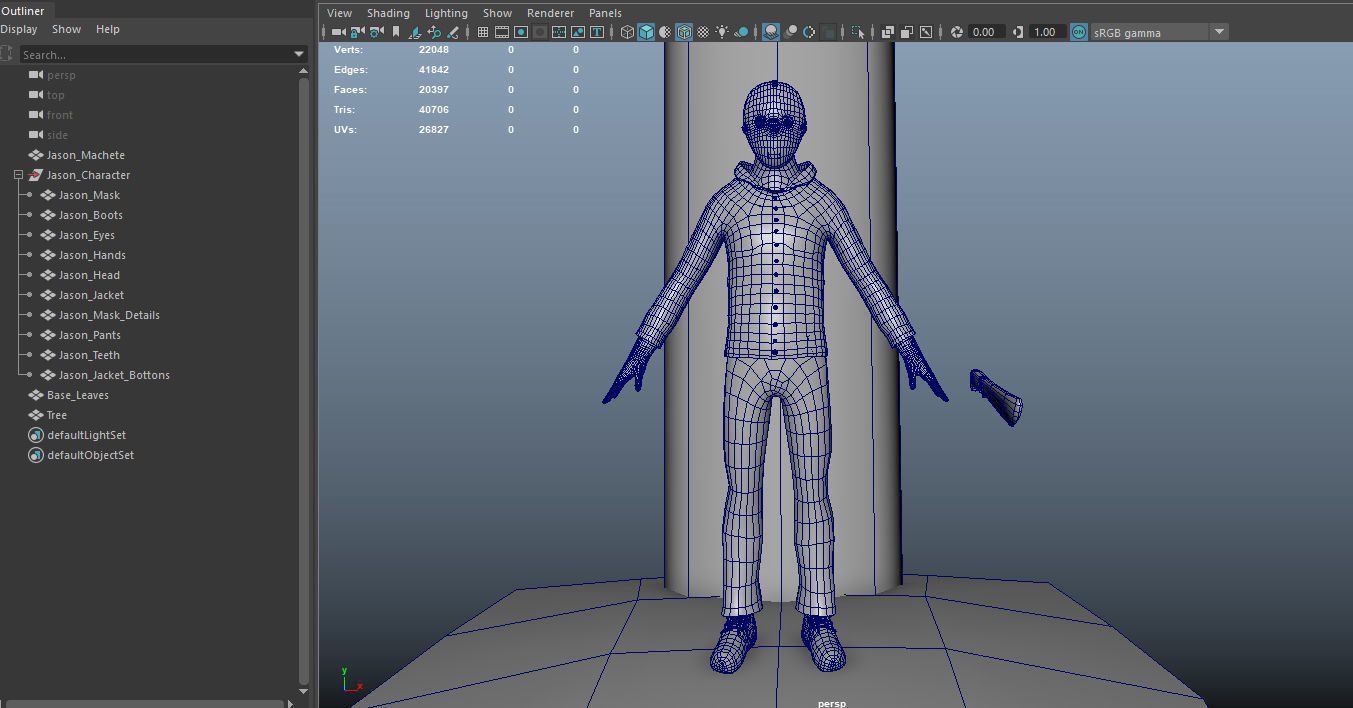Toggle the Field Chart icon
The image size is (1353, 708).
tap(559, 32)
